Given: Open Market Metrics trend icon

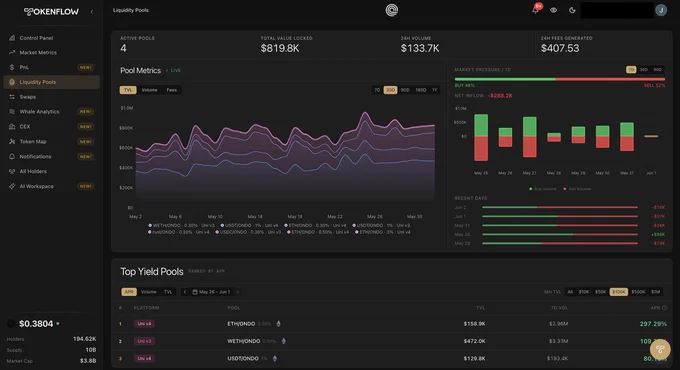Looking at the screenshot, I should point(12,52).
